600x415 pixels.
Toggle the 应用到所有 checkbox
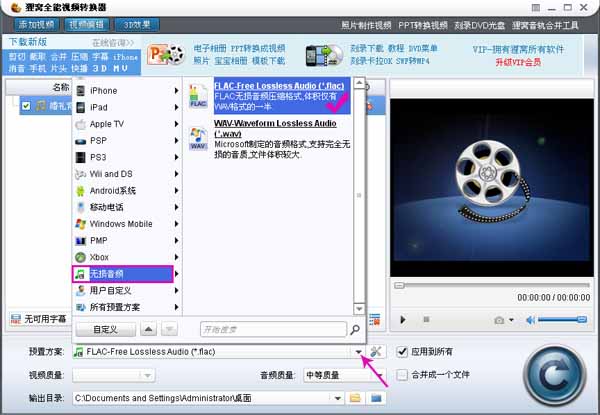(x=402, y=352)
